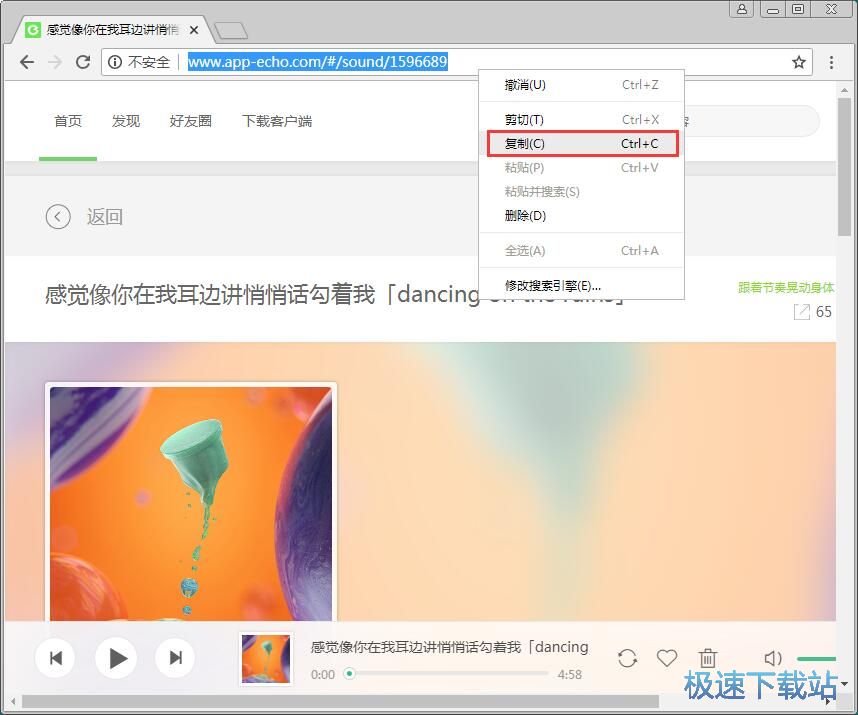Choose 复制(C) from the context menu

click(583, 143)
